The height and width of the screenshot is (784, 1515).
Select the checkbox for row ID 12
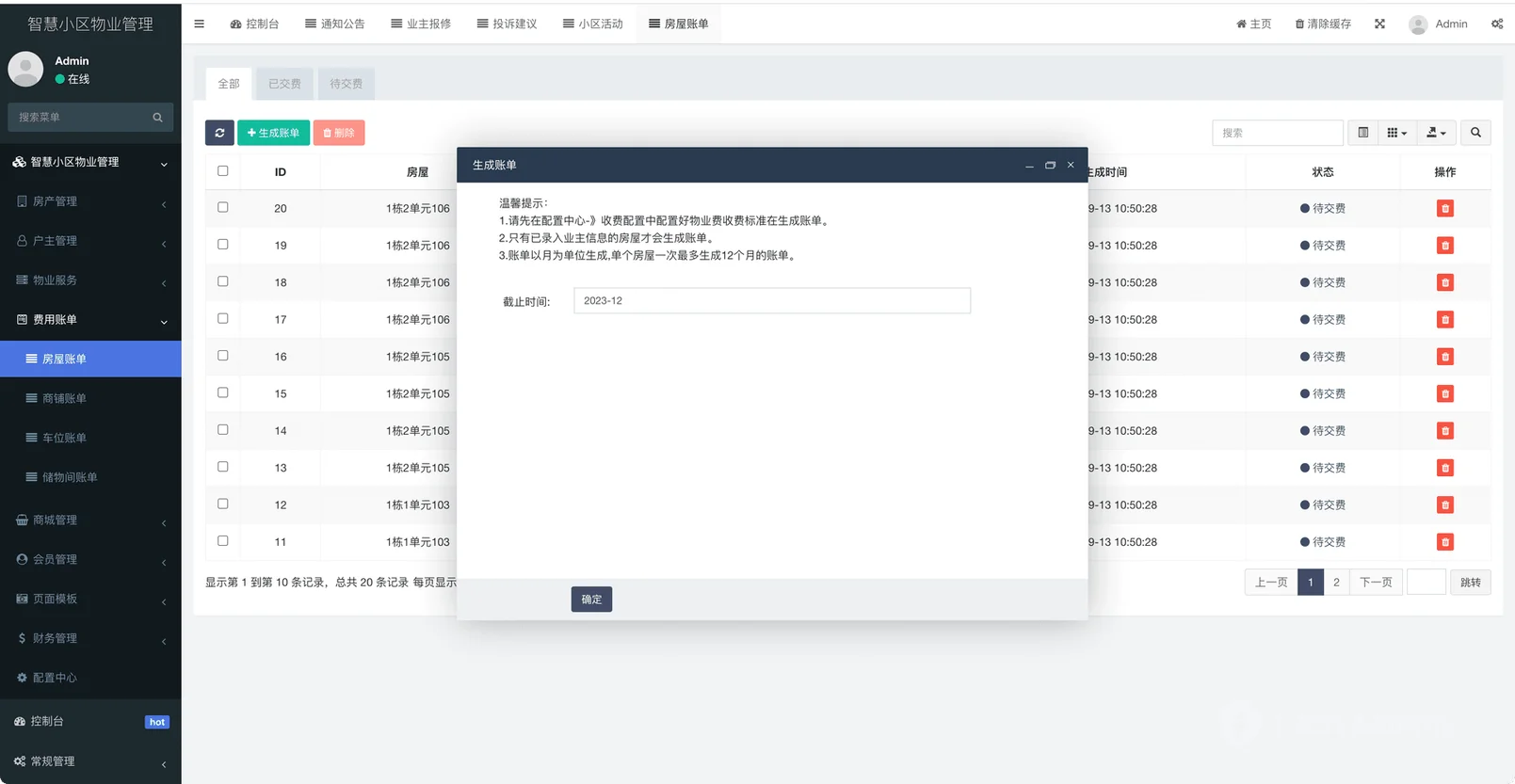[223, 504]
